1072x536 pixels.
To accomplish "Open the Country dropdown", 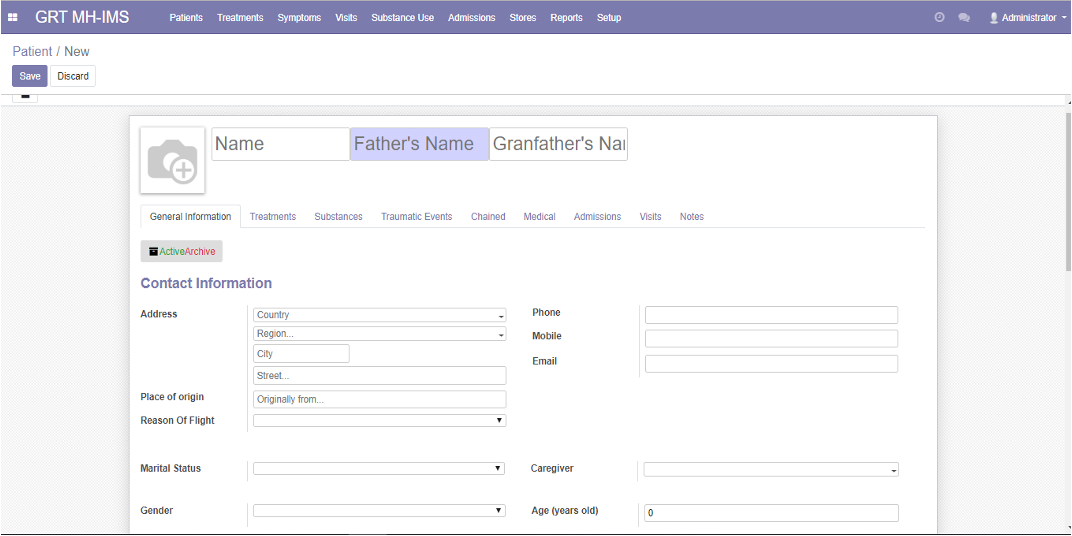I will [x=379, y=315].
